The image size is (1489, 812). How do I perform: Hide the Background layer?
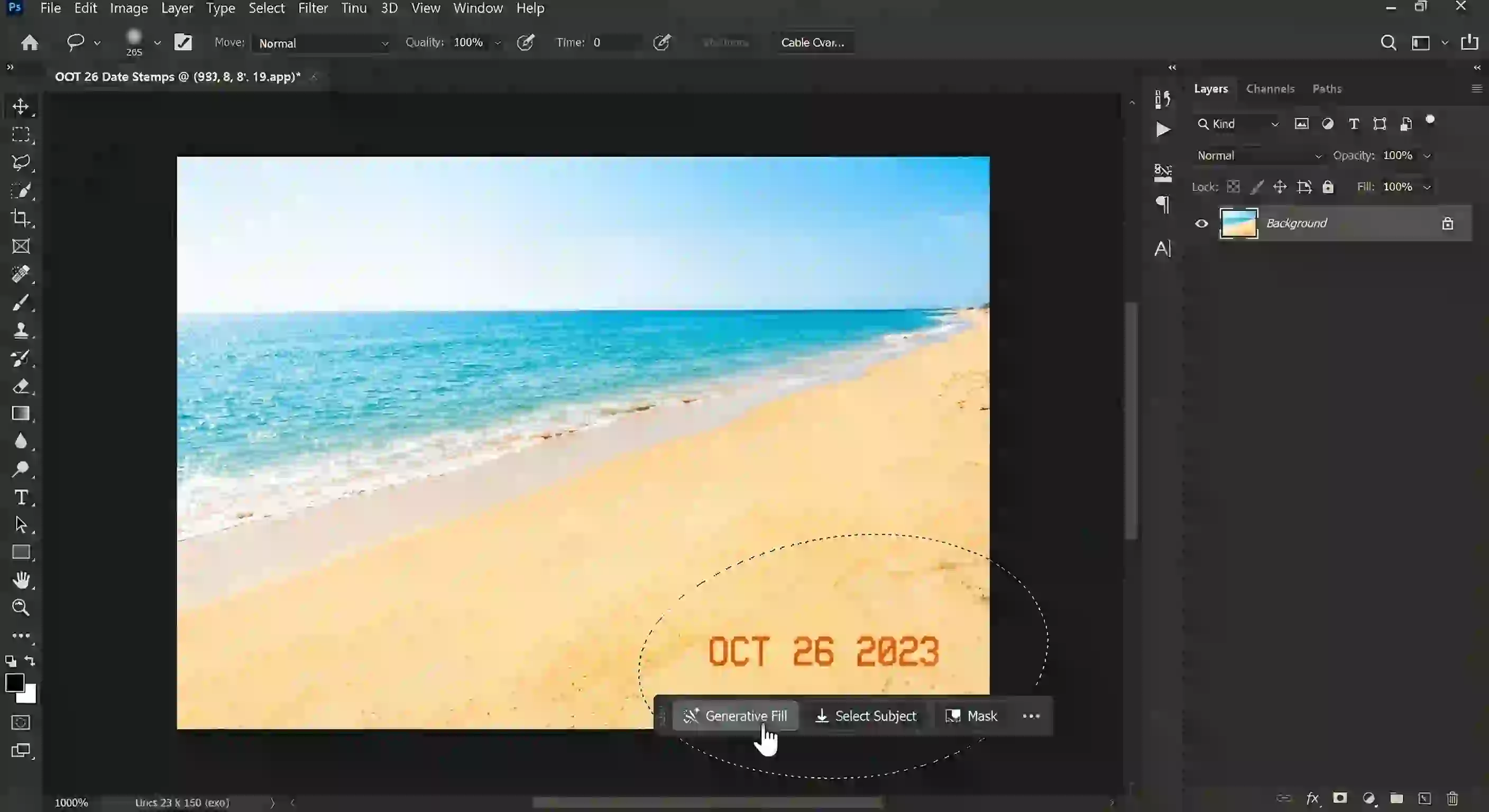[1201, 223]
